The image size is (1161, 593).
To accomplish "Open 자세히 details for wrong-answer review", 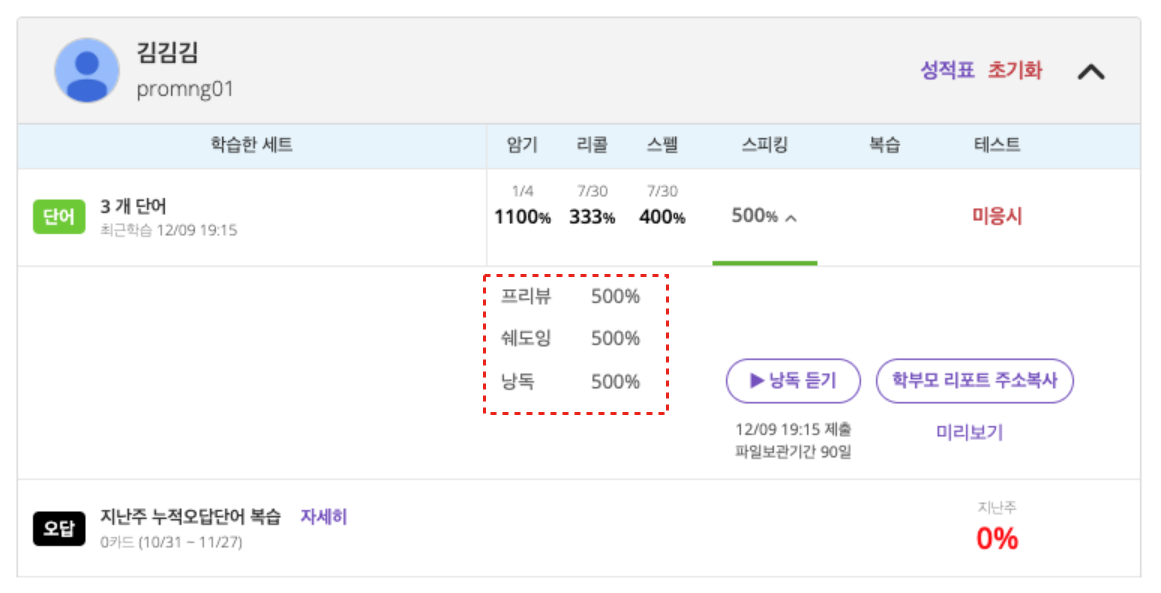I will coord(324,517).
